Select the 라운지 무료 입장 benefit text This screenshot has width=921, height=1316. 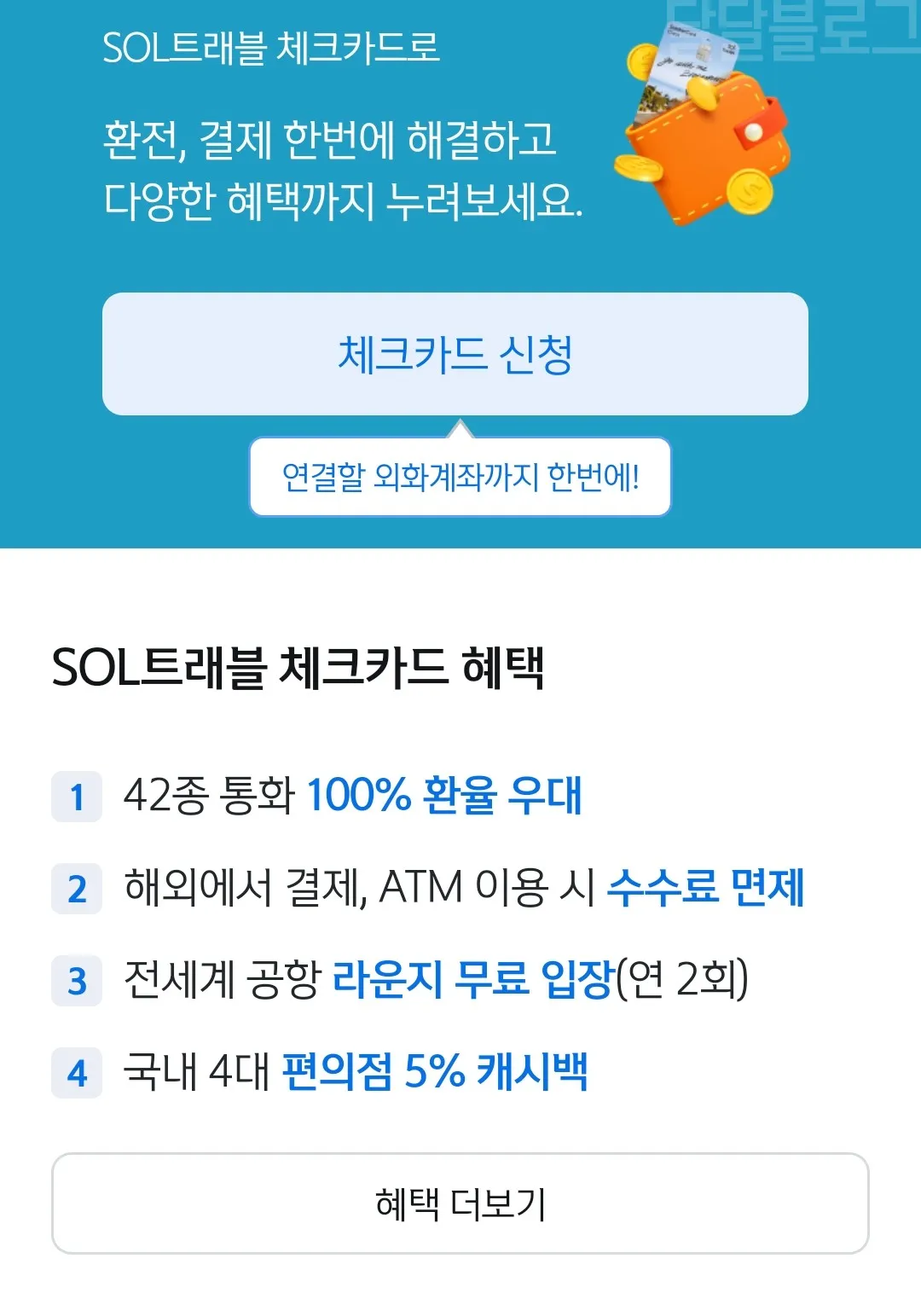tap(472, 983)
